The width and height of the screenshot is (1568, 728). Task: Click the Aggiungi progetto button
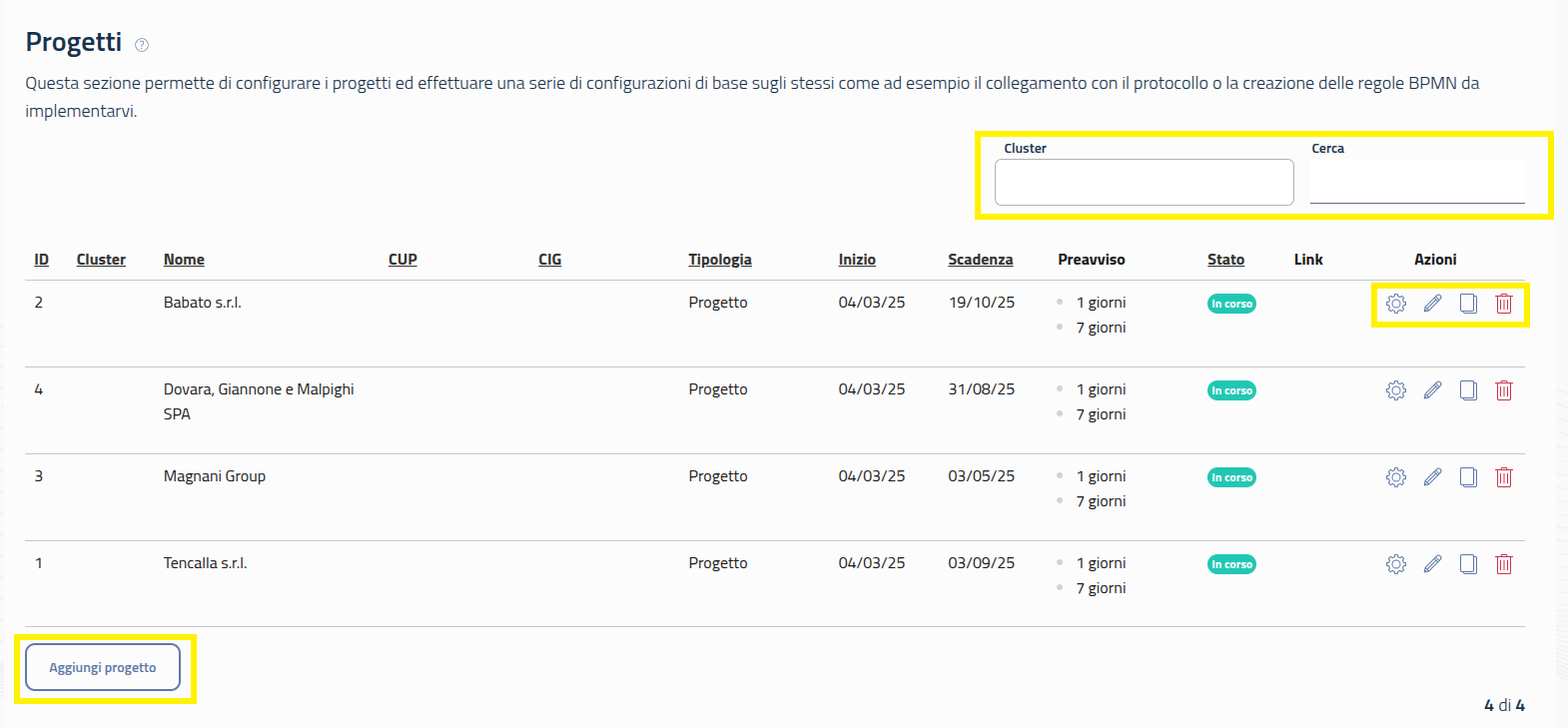(x=103, y=667)
